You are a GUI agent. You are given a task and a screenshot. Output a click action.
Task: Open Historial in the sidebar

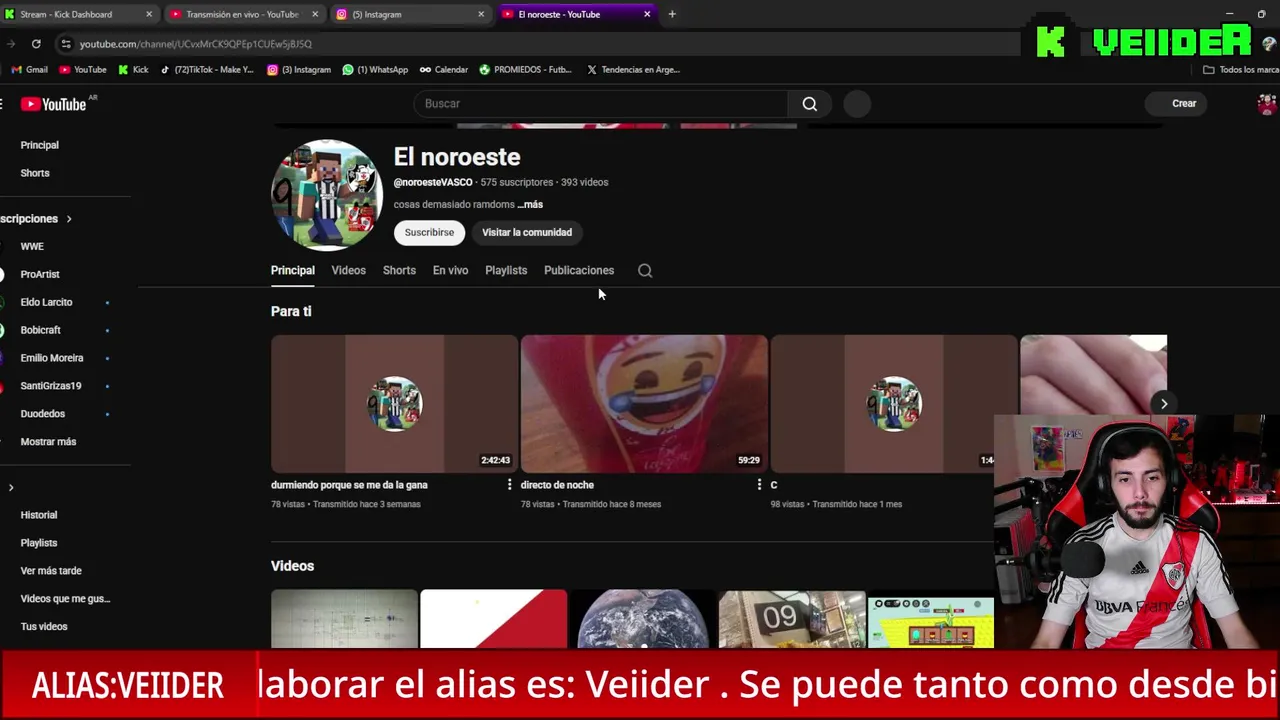pyautogui.click(x=39, y=515)
